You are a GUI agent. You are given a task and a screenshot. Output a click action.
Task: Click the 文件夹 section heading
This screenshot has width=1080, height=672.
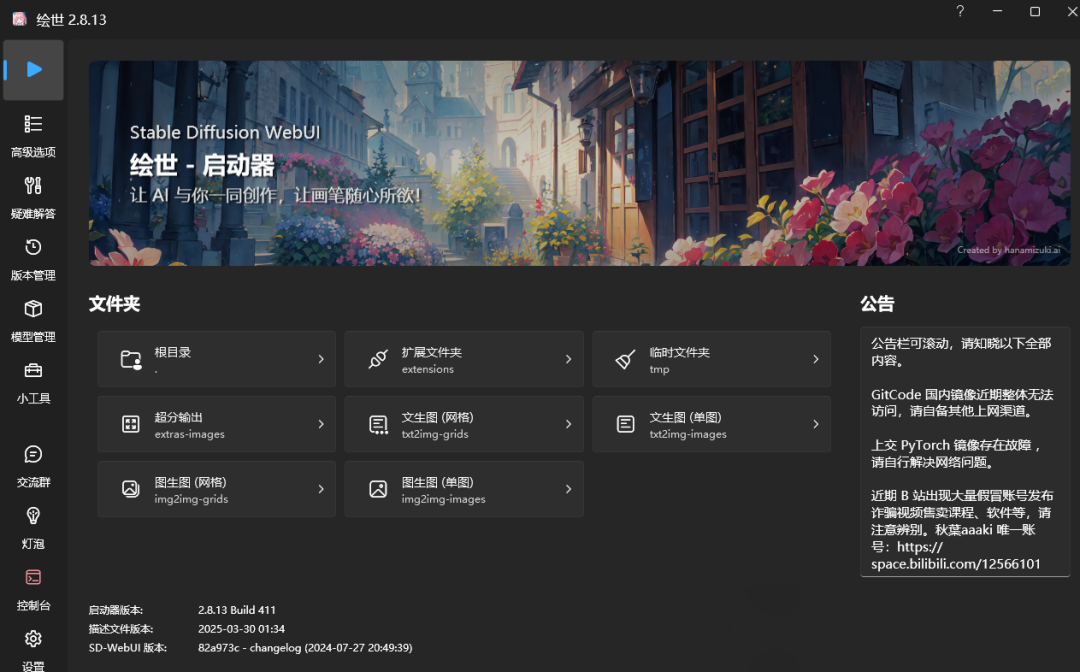click(x=114, y=304)
